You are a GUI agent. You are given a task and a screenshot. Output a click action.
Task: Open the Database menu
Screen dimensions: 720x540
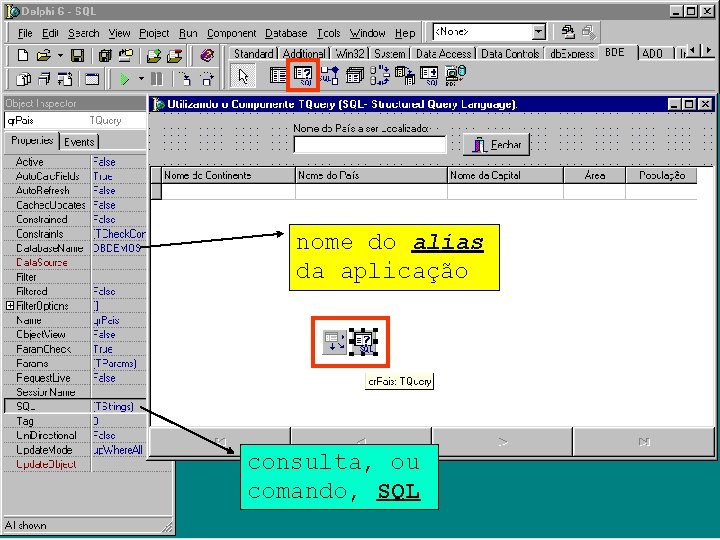(286, 34)
